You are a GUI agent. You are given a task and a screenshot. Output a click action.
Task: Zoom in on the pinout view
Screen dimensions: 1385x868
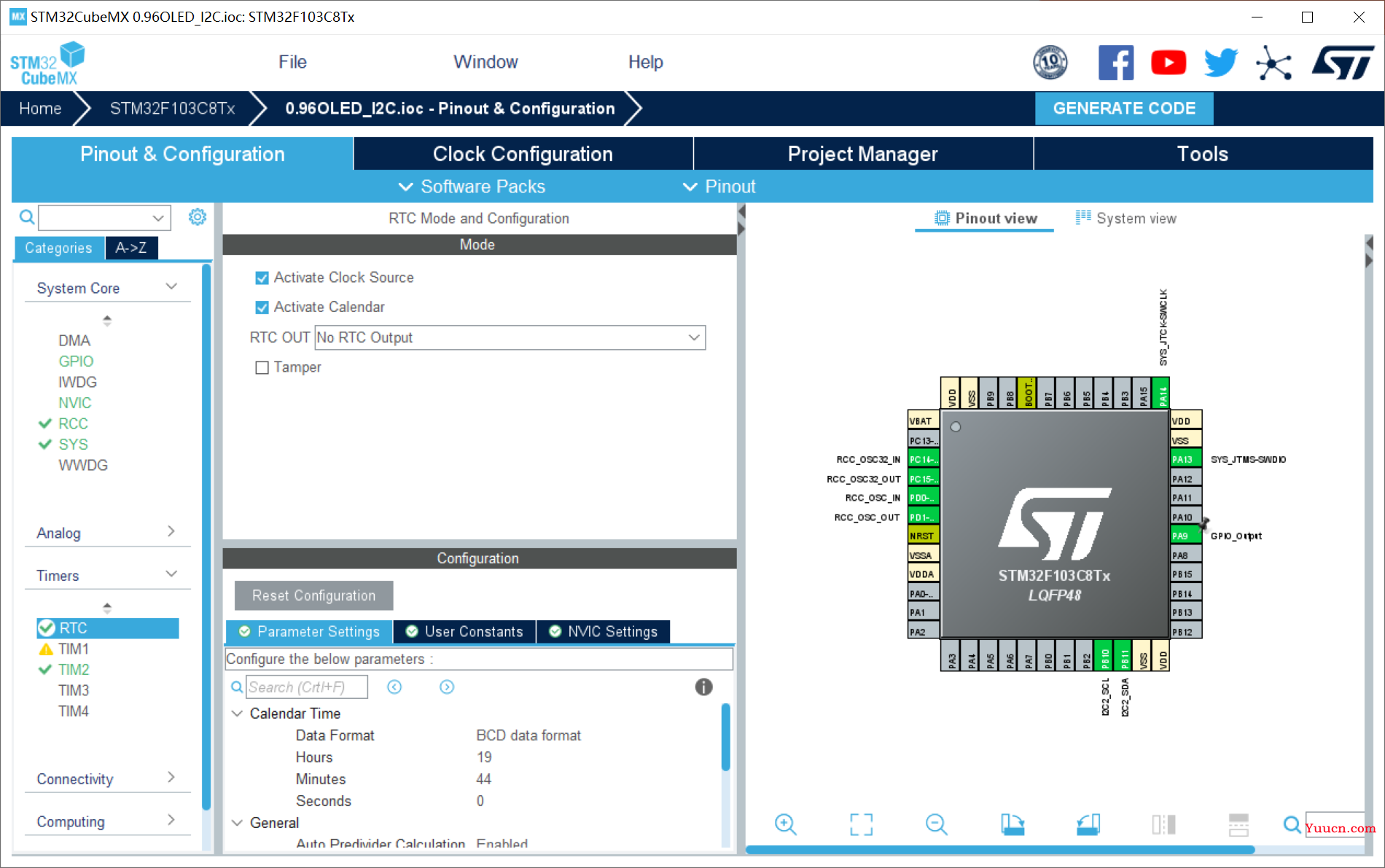[785, 824]
